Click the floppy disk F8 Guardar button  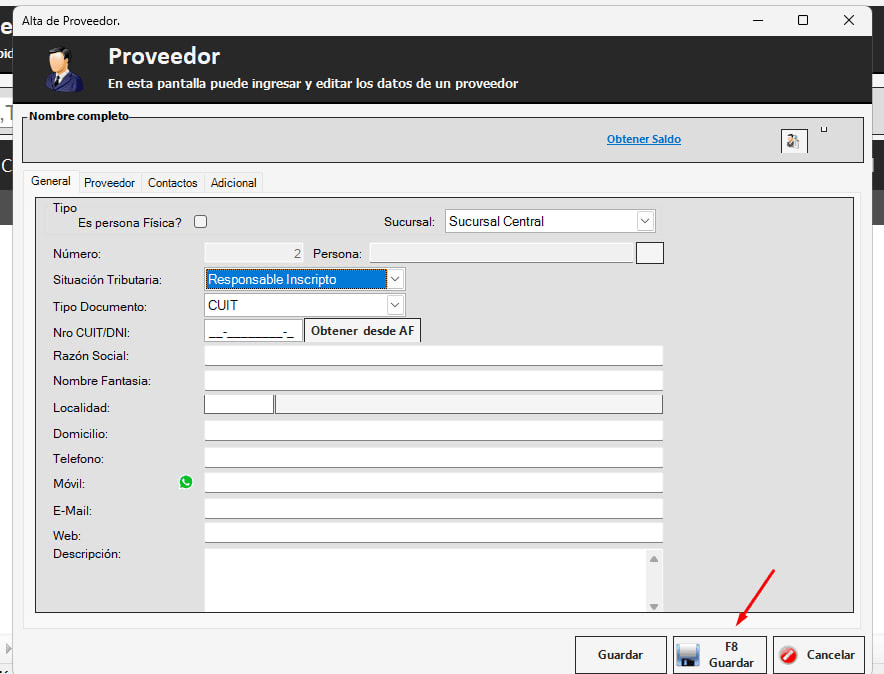719,655
